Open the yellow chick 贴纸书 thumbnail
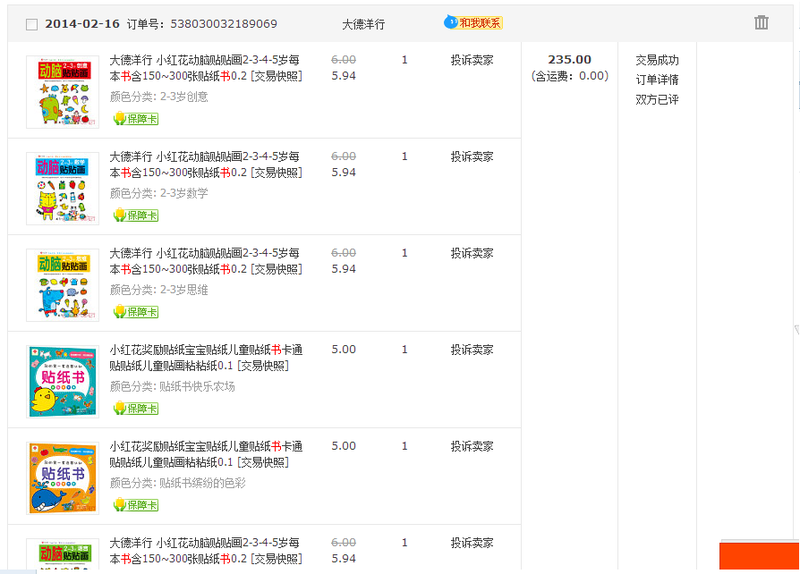This screenshot has width=800, height=574. click(63, 382)
